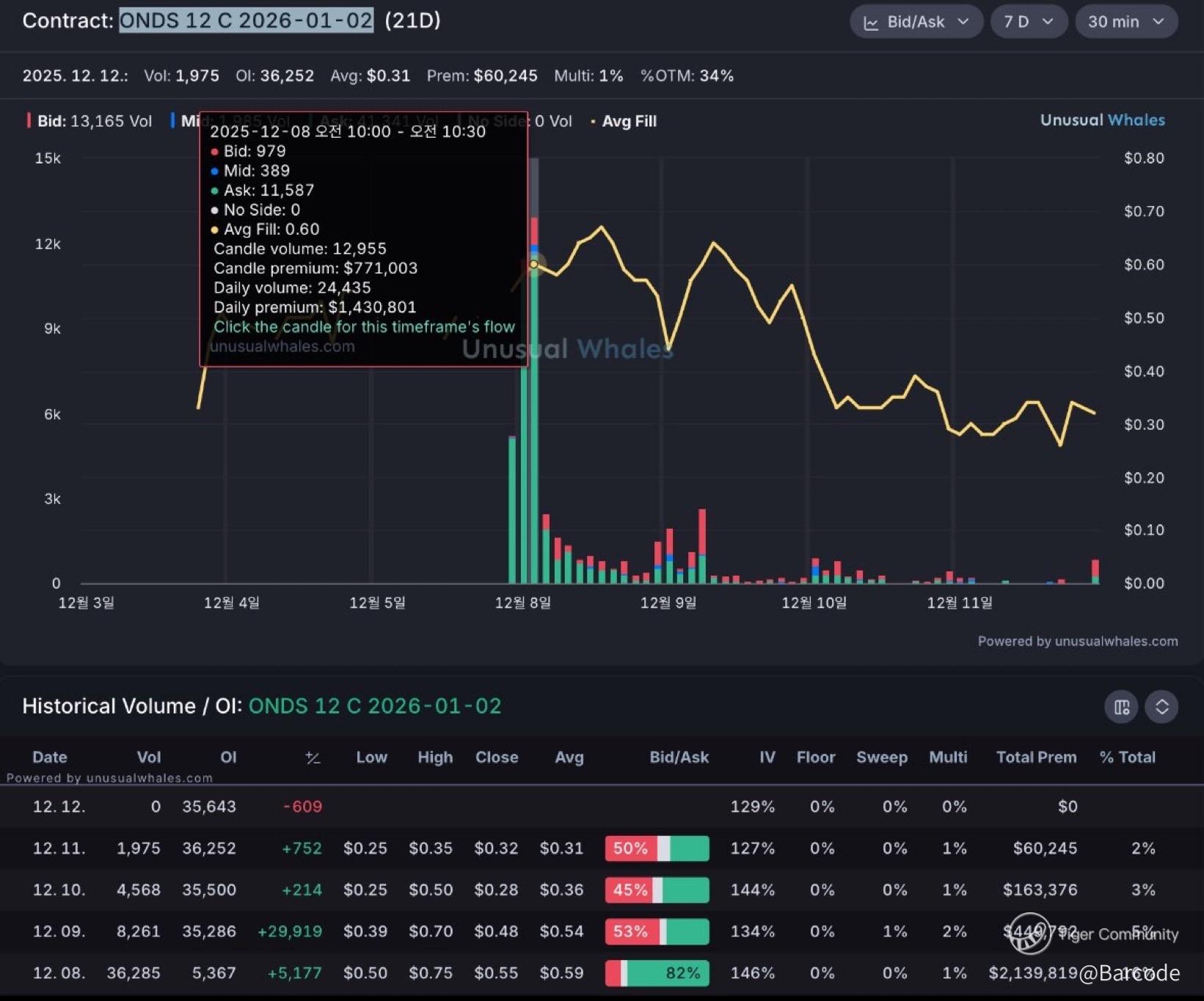Click the +/- OI change column icon
The width and height of the screenshot is (1204, 1001).
point(313,758)
